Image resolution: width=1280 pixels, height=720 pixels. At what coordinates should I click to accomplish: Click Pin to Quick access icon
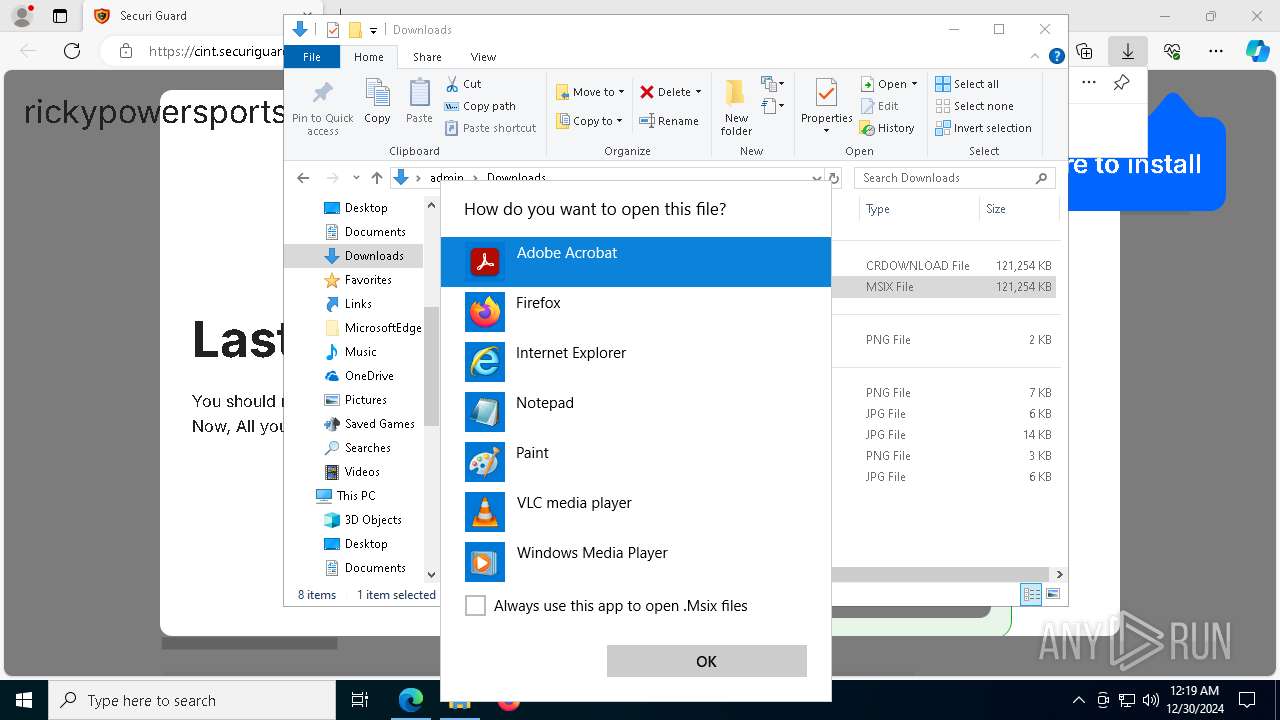[x=323, y=108]
